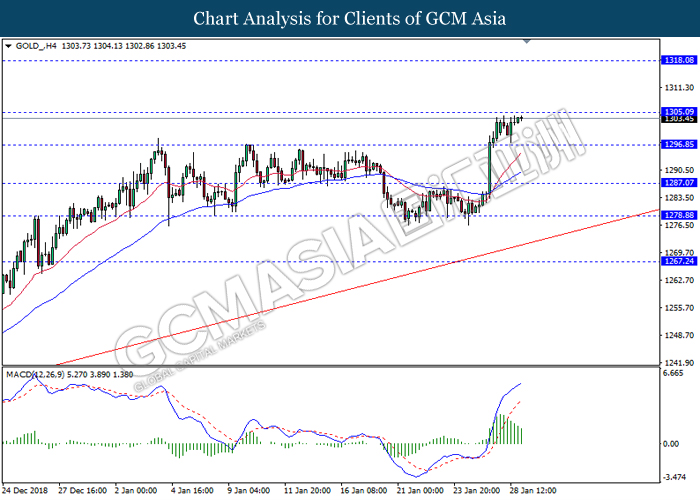The width and height of the screenshot is (700, 500).
Task: Click the 1283.50 price axis value
Action: tap(679, 198)
